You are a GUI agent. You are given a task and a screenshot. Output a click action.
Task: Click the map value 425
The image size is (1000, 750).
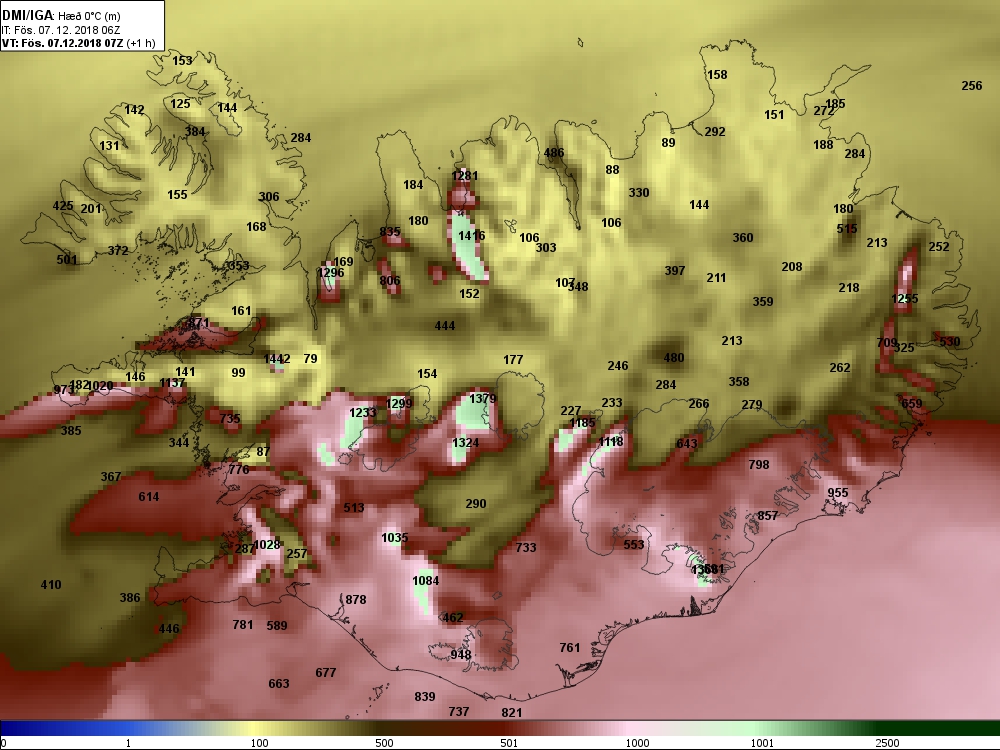point(62,206)
